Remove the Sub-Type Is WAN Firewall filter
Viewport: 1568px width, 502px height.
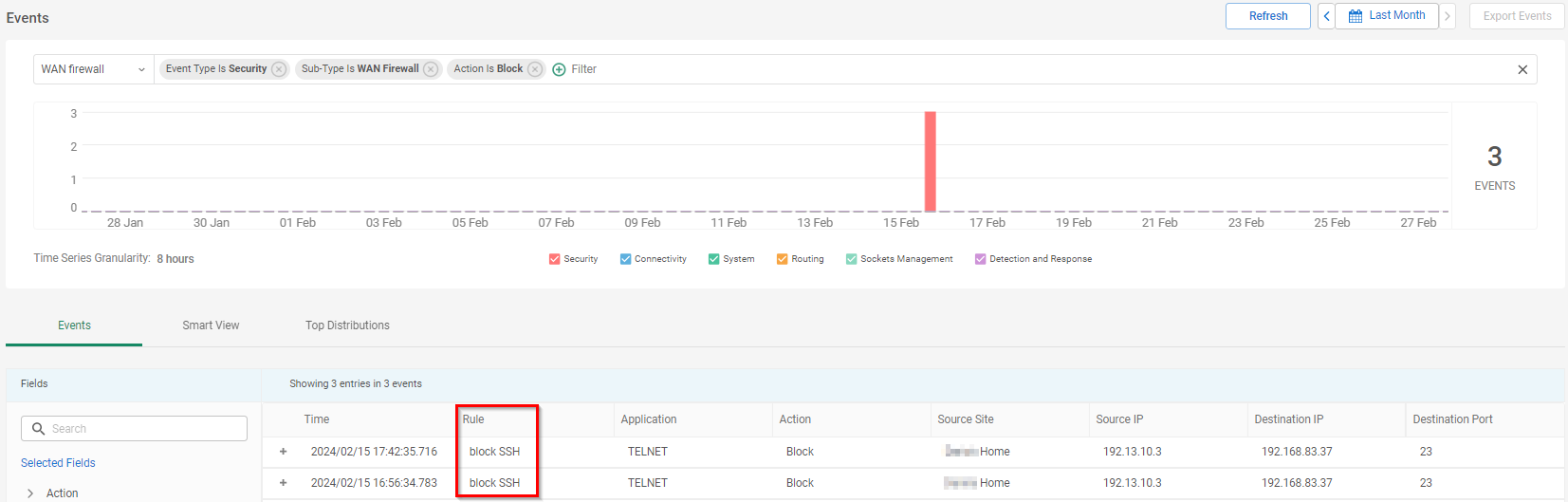(x=431, y=69)
